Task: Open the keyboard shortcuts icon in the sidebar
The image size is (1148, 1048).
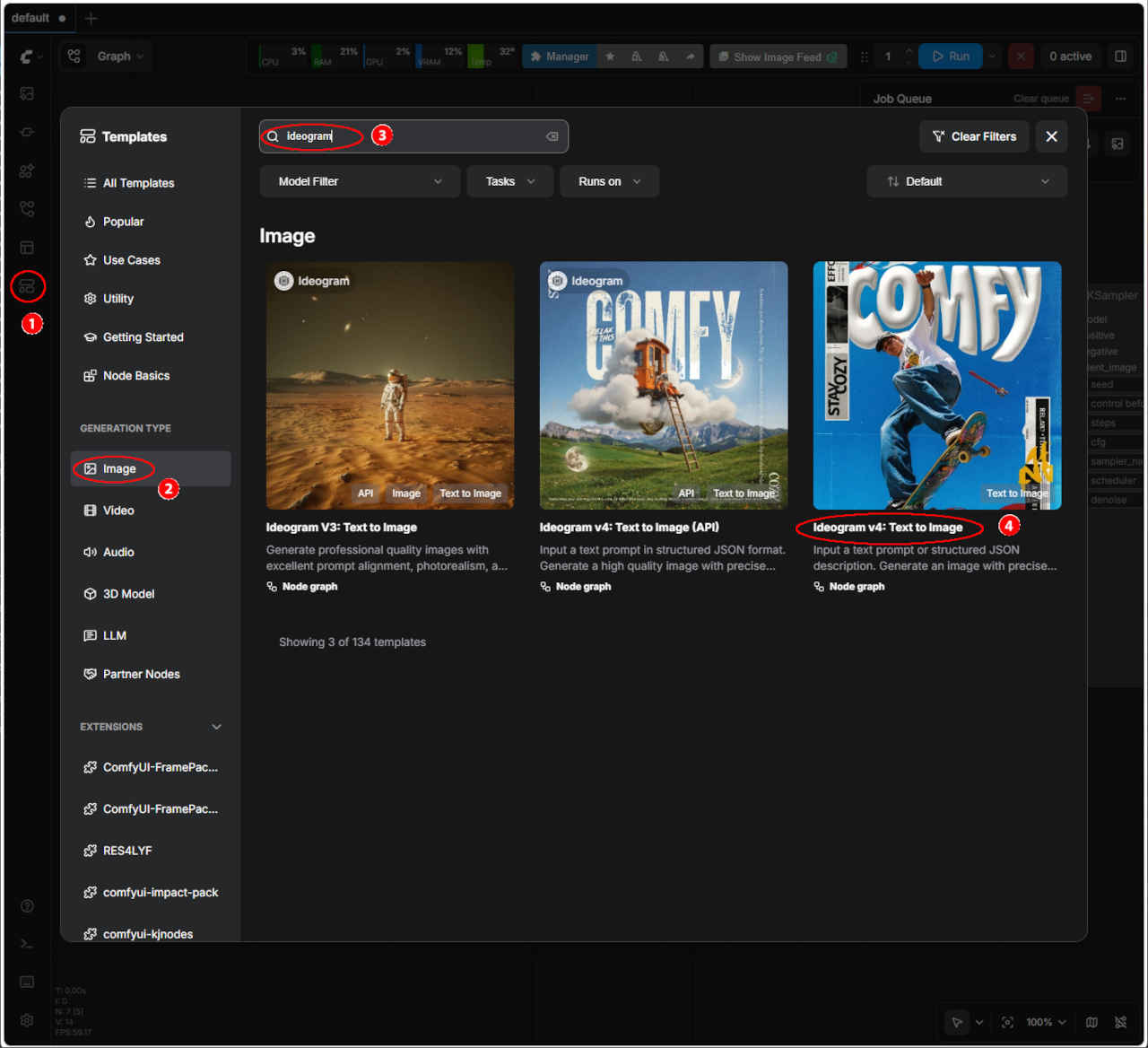Action: click(x=27, y=982)
